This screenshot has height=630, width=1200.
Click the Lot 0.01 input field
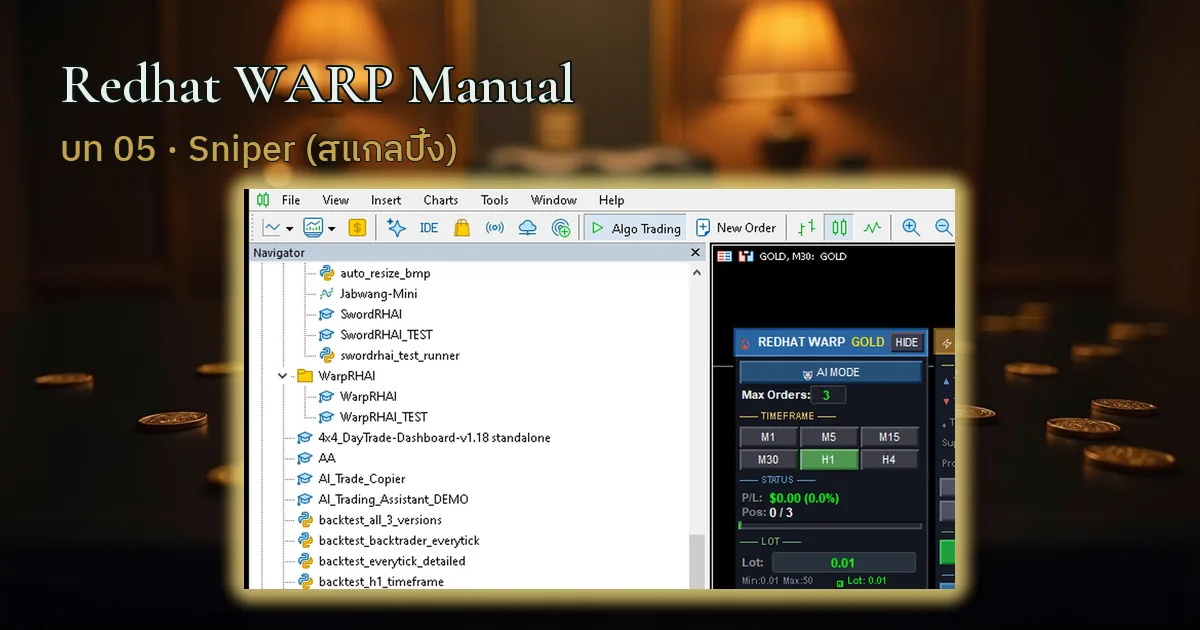tap(843, 563)
